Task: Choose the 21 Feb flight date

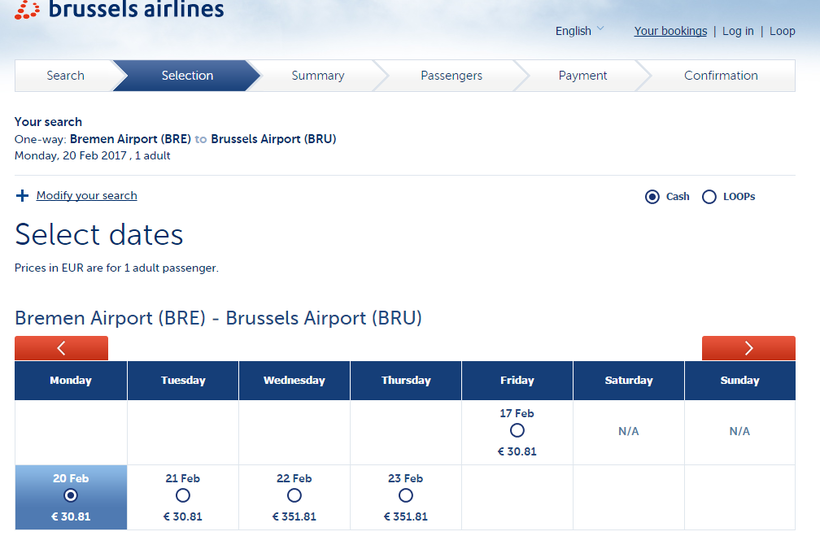Action: pyautogui.click(x=183, y=495)
